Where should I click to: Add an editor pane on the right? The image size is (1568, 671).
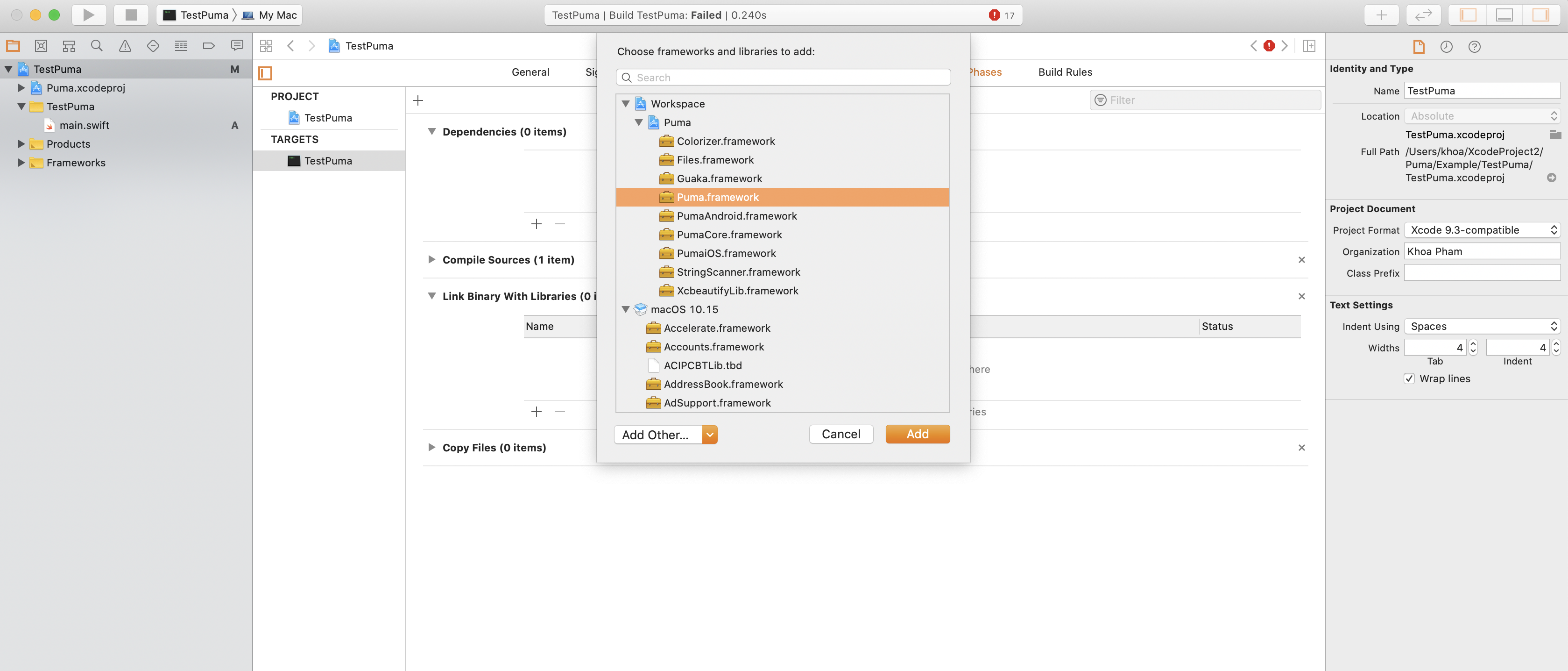(1309, 46)
